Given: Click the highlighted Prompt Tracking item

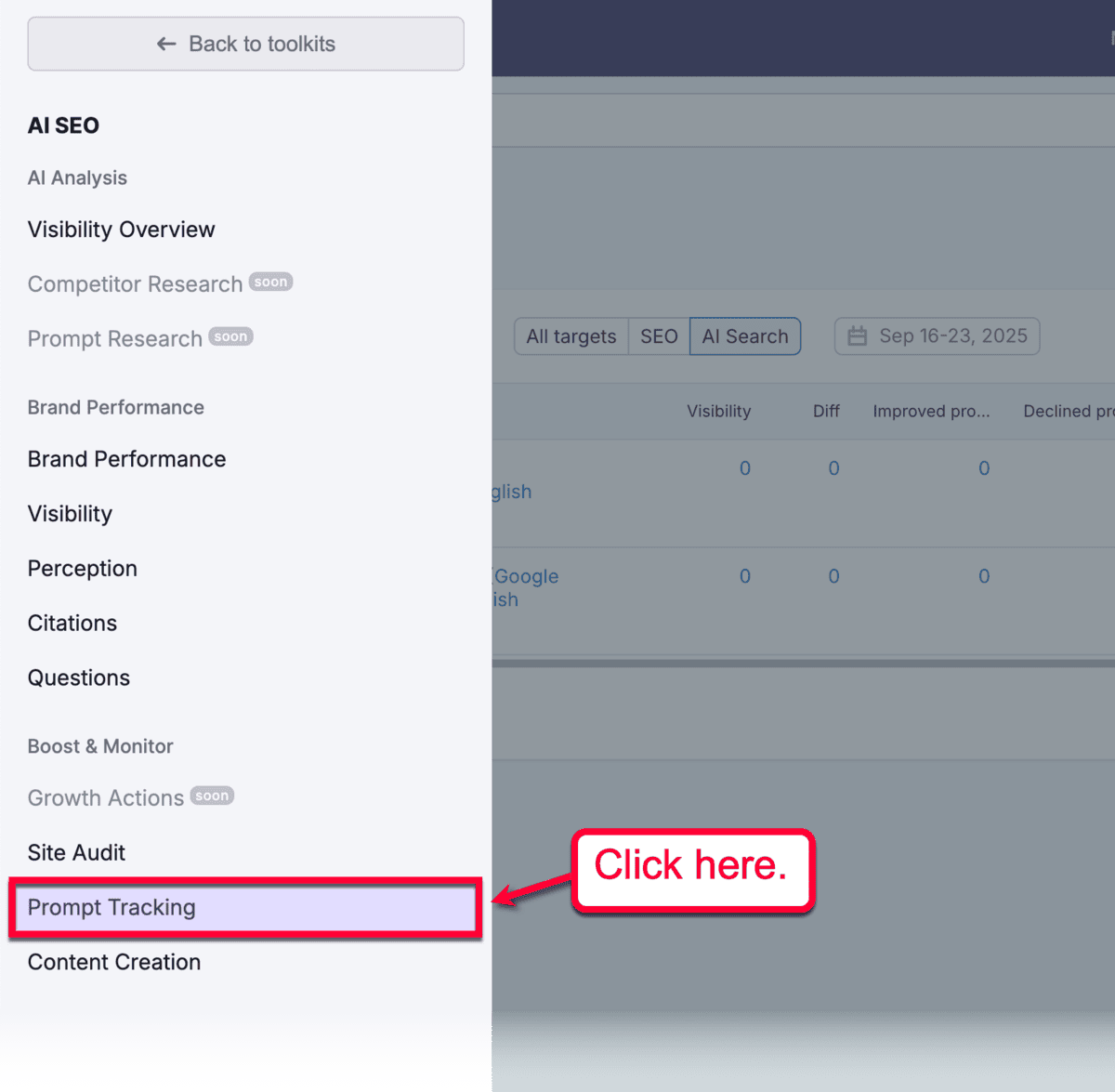Looking at the screenshot, I should coord(111,908).
